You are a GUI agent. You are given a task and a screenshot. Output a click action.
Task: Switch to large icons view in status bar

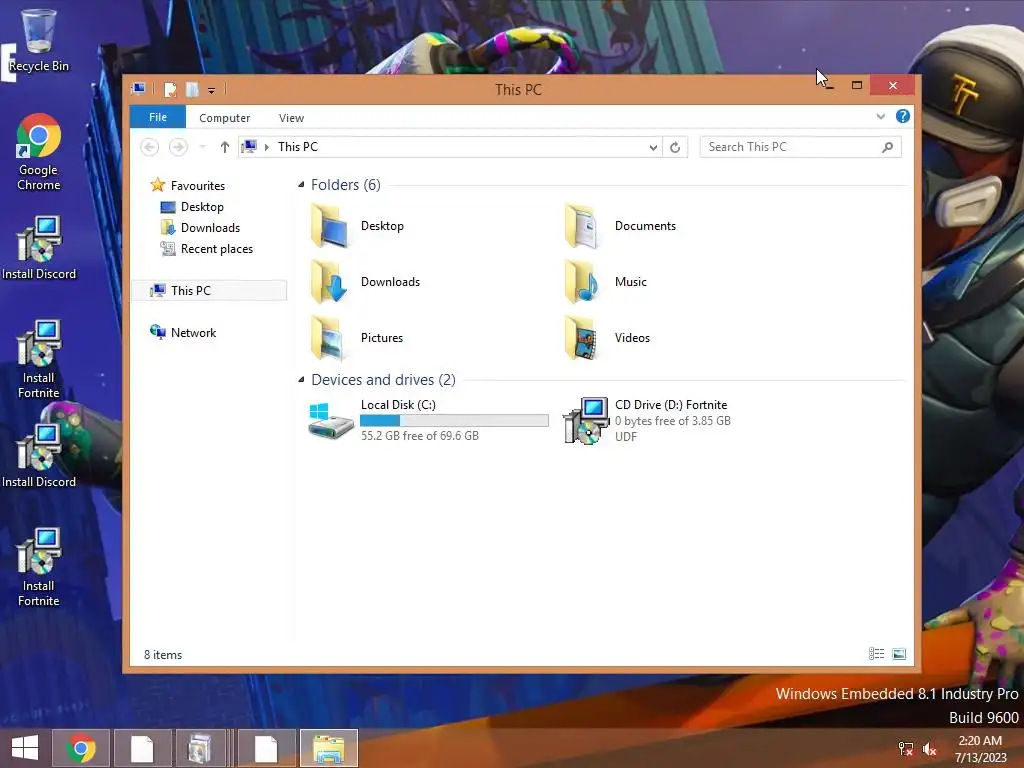(x=899, y=654)
